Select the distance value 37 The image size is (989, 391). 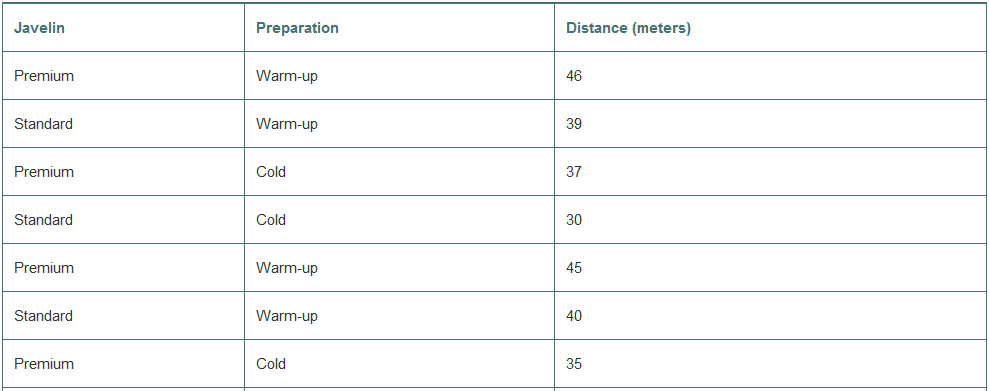pos(574,172)
